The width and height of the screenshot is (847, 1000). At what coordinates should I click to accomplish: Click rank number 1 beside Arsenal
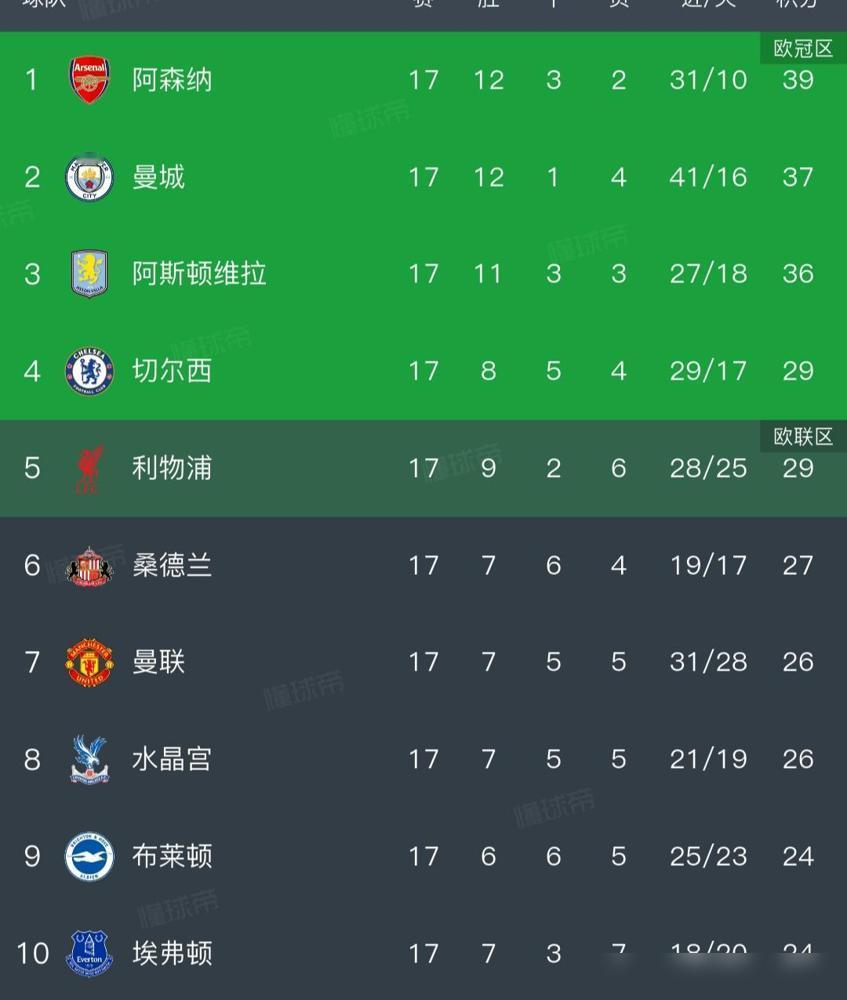(30, 79)
